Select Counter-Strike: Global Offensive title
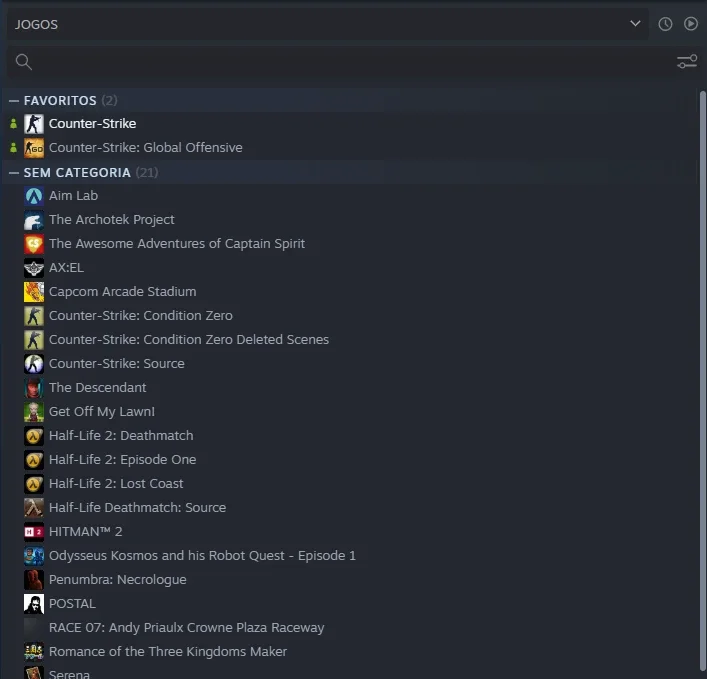 point(146,147)
